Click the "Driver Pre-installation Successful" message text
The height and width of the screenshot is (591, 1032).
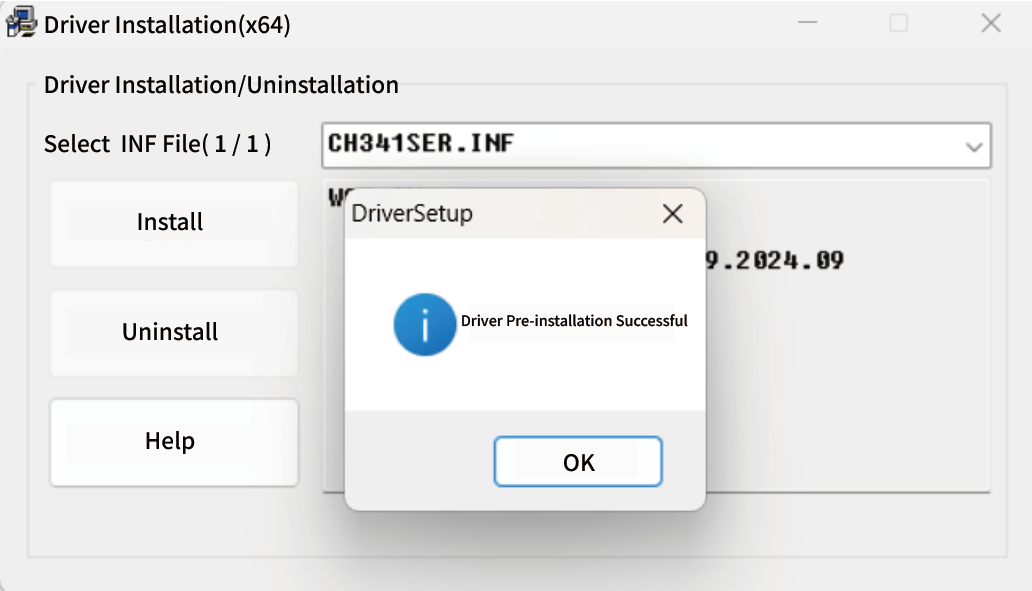[574, 322]
